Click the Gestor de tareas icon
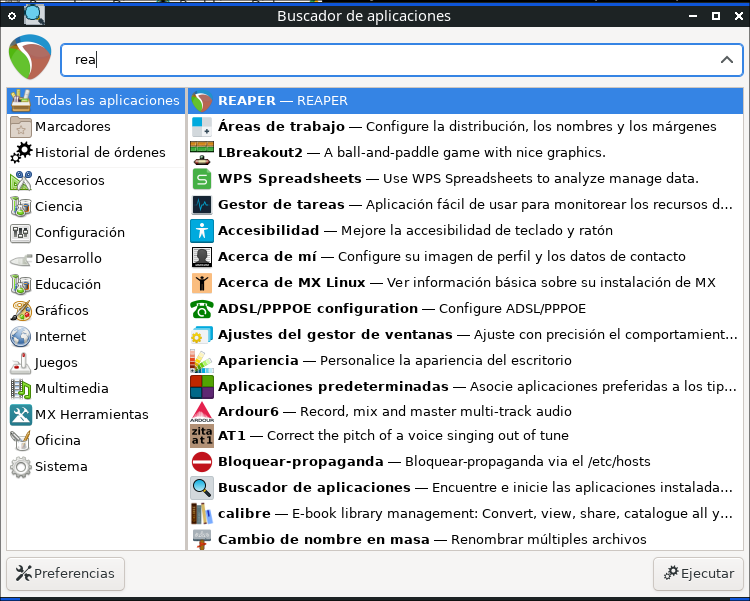 point(201,205)
